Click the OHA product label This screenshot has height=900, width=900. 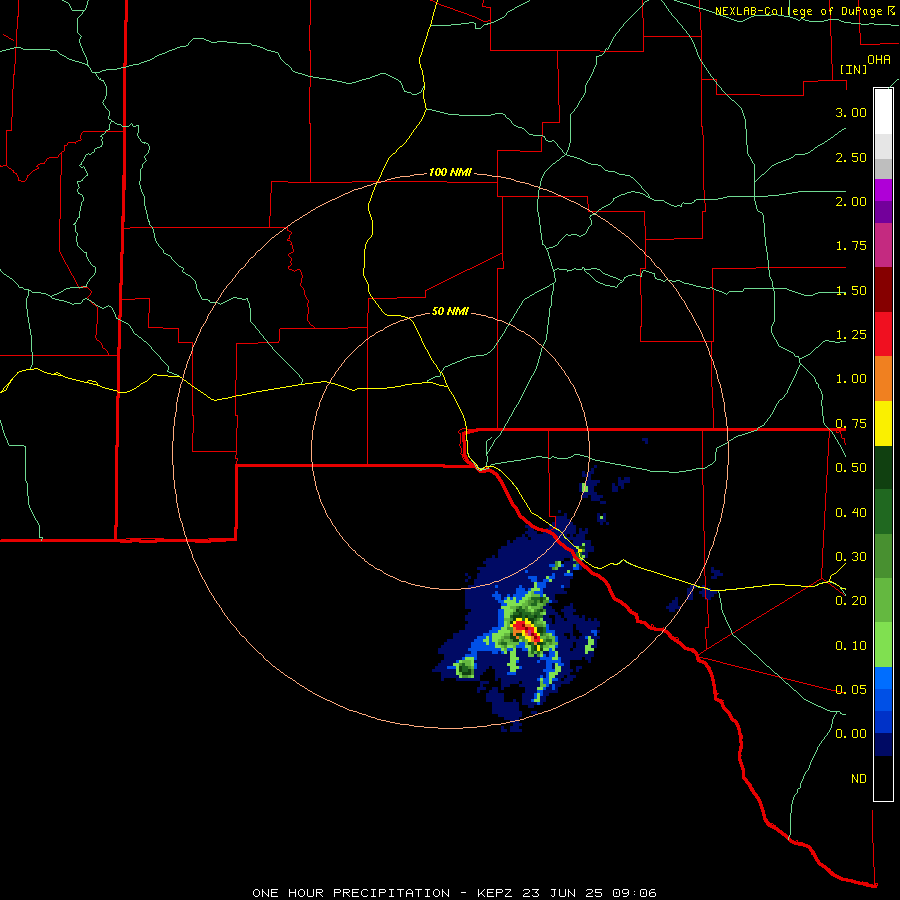pyautogui.click(x=879, y=59)
